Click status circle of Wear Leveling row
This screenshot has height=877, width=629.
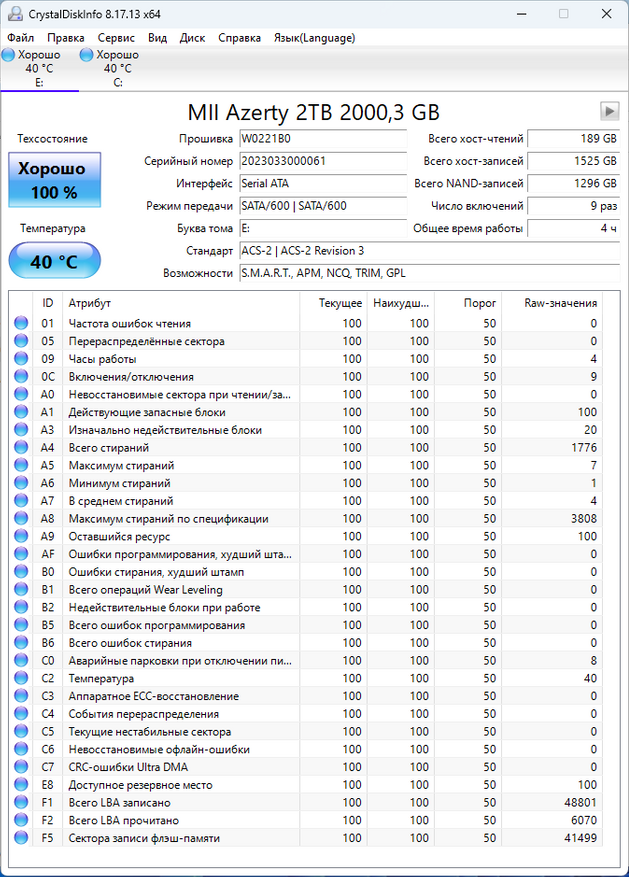click(21, 590)
